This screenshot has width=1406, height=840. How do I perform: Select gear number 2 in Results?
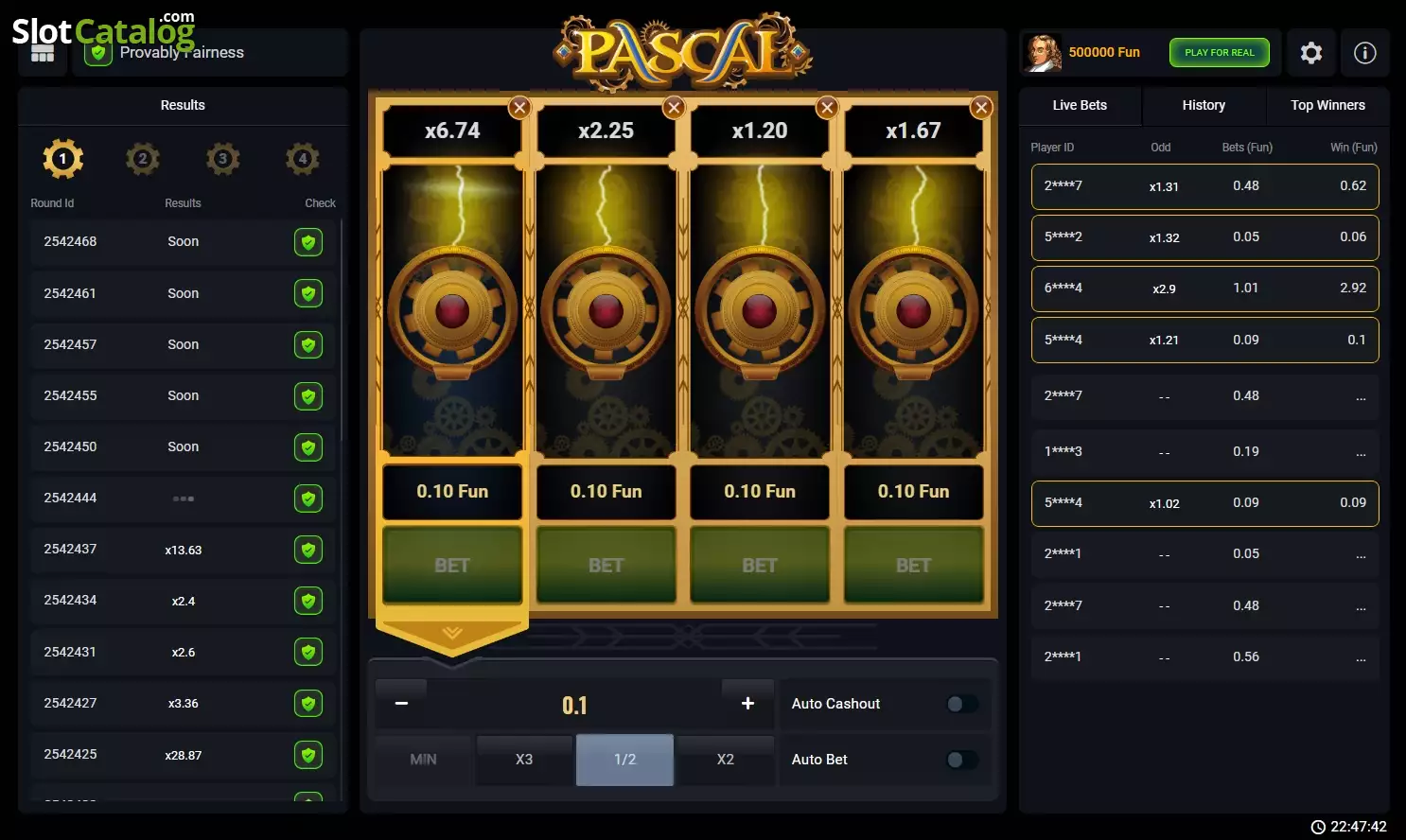click(143, 159)
